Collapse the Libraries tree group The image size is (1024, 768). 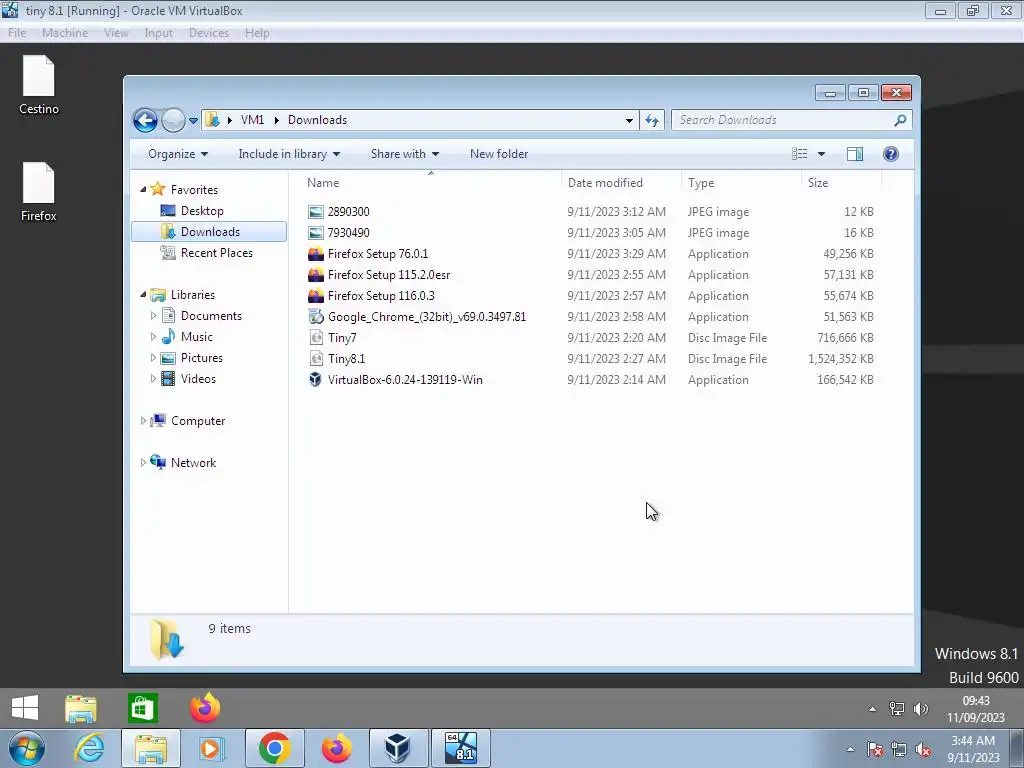coord(143,295)
